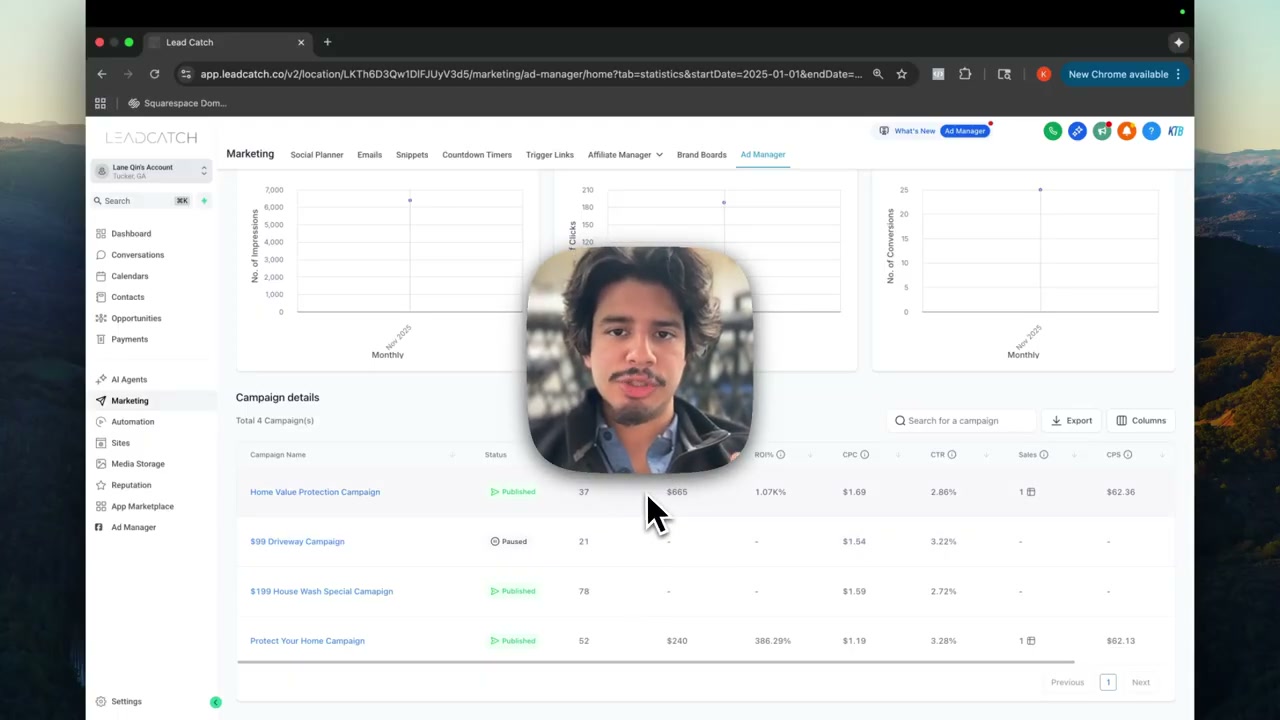Image resolution: width=1280 pixels, height=720 pixels.
Task: Open the Home Value Protection Campaign link
Action: click(x=315, y=492)
